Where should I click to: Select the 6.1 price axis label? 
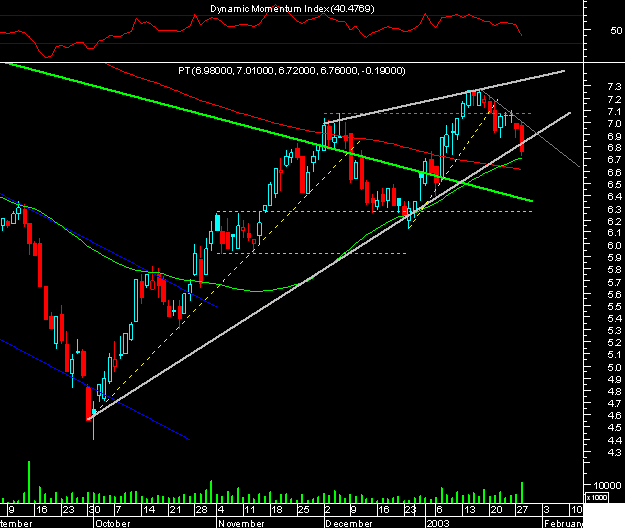coord(614,233)
